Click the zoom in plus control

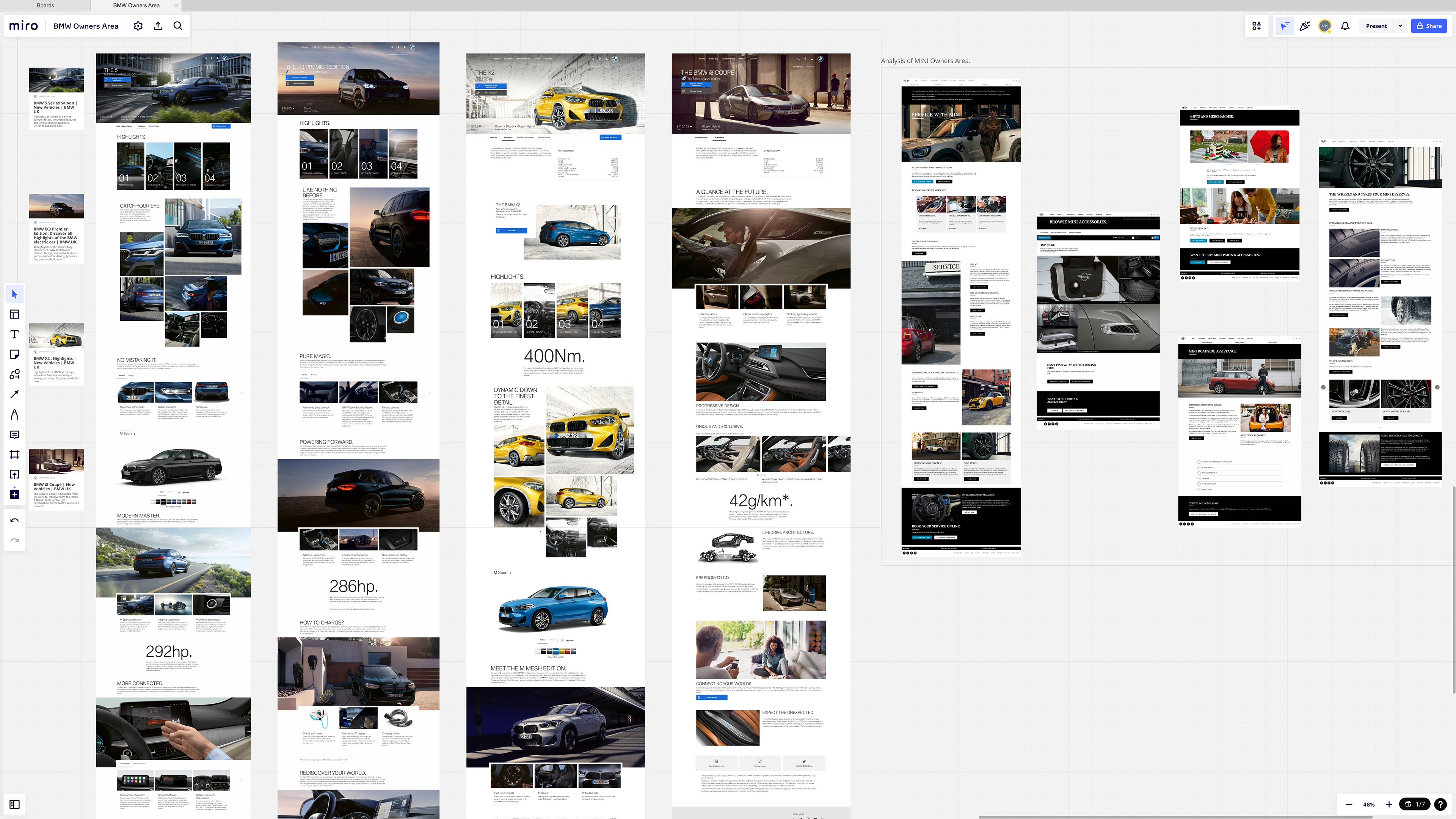(x=1389, y=804)
